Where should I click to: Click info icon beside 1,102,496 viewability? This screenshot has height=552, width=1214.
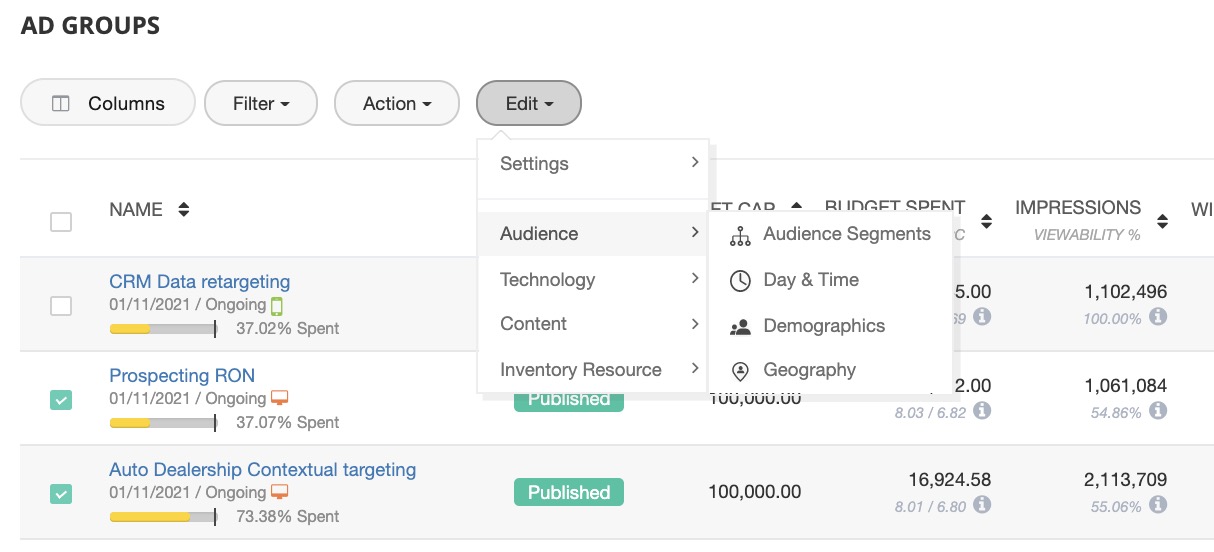[1158, 317]
